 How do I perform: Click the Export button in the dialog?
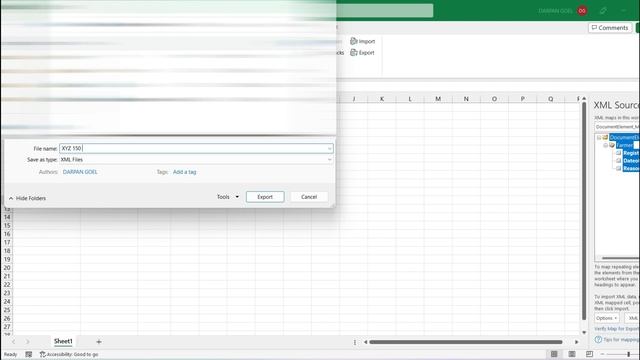point(265,197)
